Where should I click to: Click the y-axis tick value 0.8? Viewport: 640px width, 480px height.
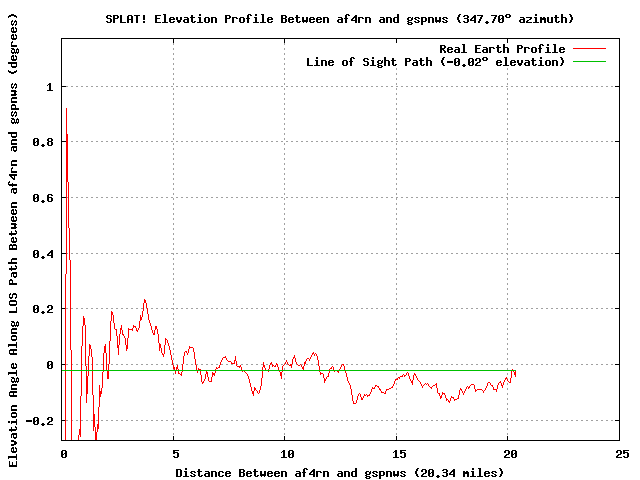click(43, 142)
